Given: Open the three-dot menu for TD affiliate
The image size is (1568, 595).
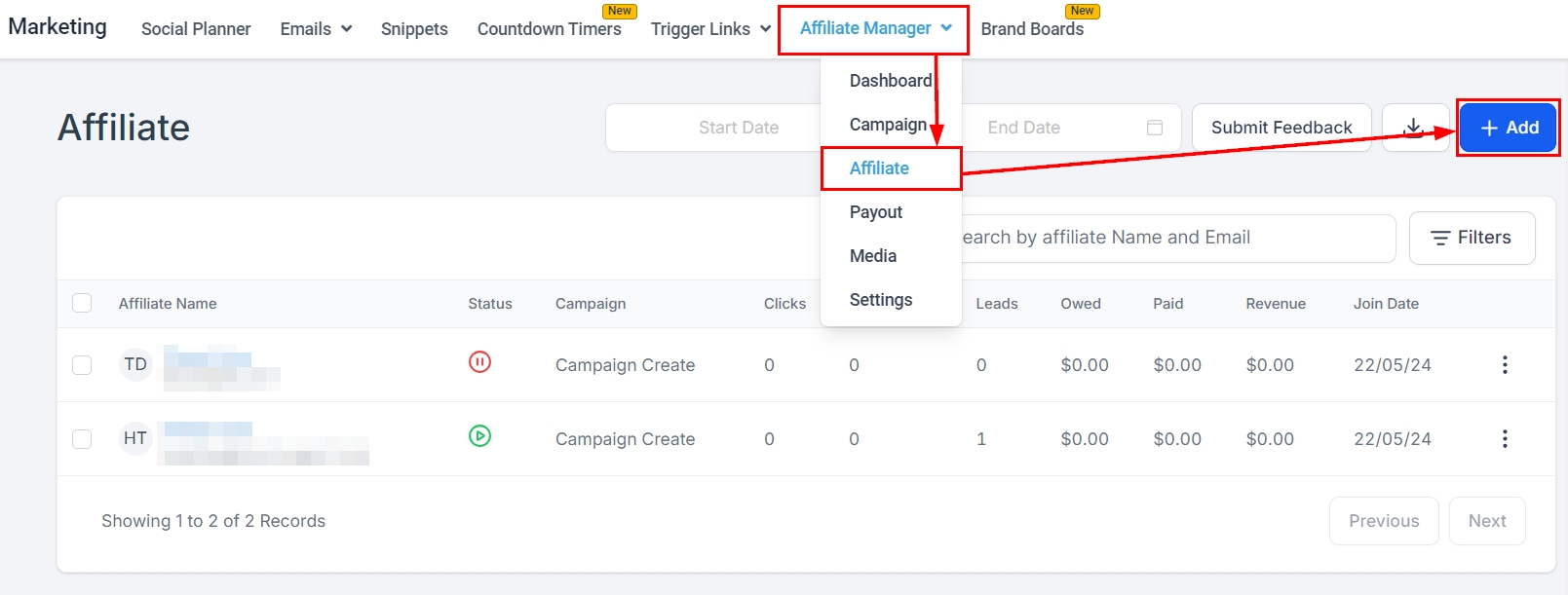Looking at the screenshot, I should click(1505, 365).
